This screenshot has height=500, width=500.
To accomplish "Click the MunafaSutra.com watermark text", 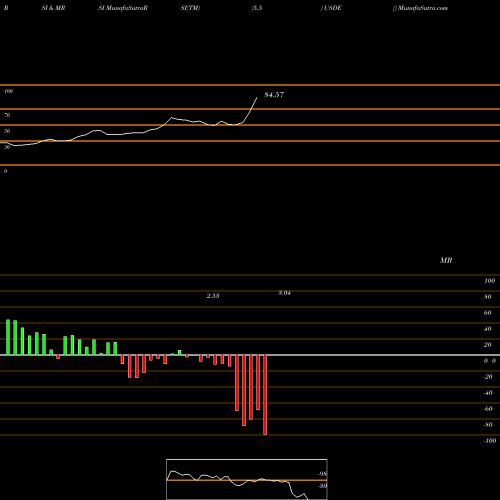I will (421, 8).
